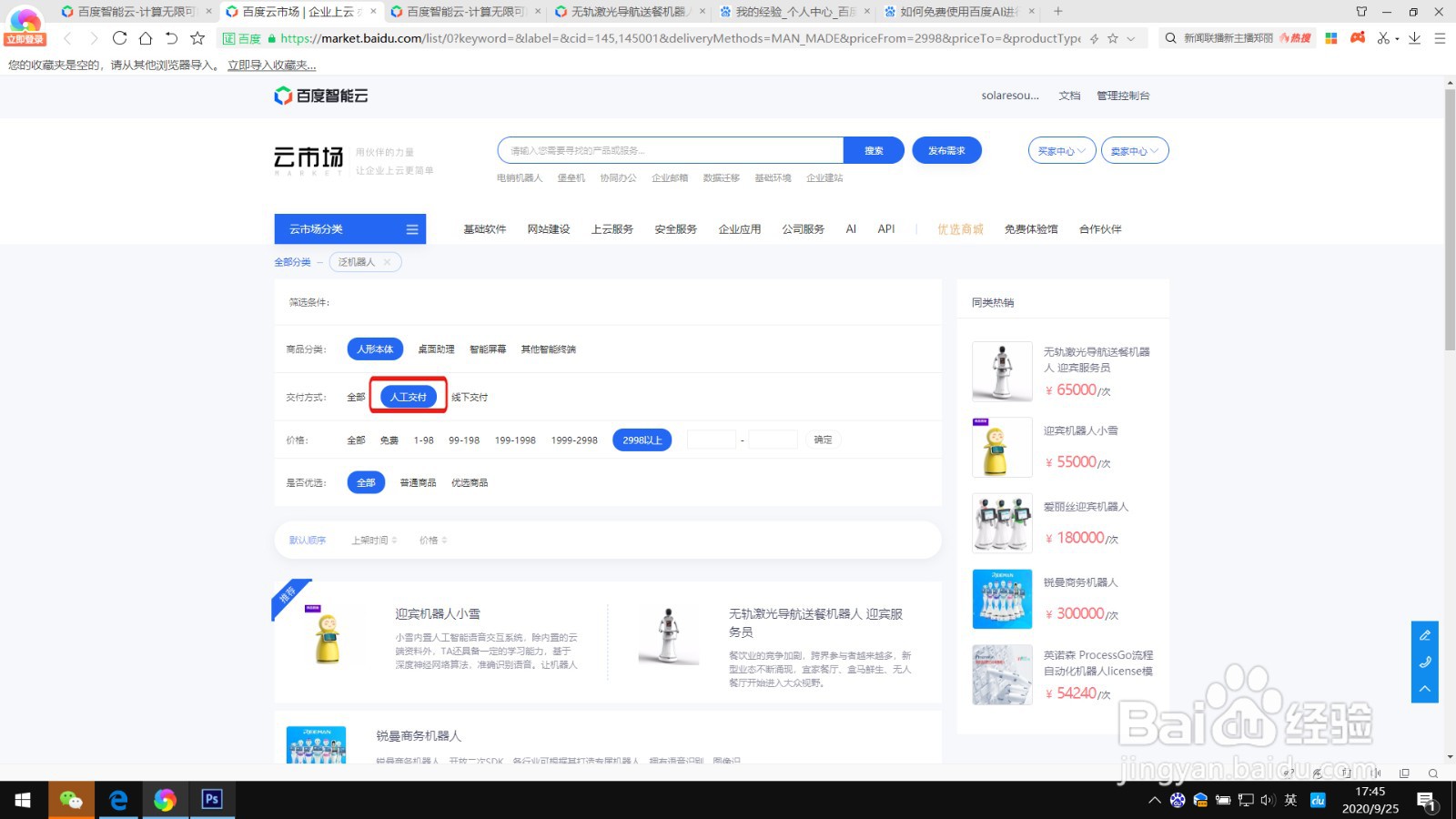Click the 发布需求 button
This screenshot has height=819, width=1456.
coord(946,151)
